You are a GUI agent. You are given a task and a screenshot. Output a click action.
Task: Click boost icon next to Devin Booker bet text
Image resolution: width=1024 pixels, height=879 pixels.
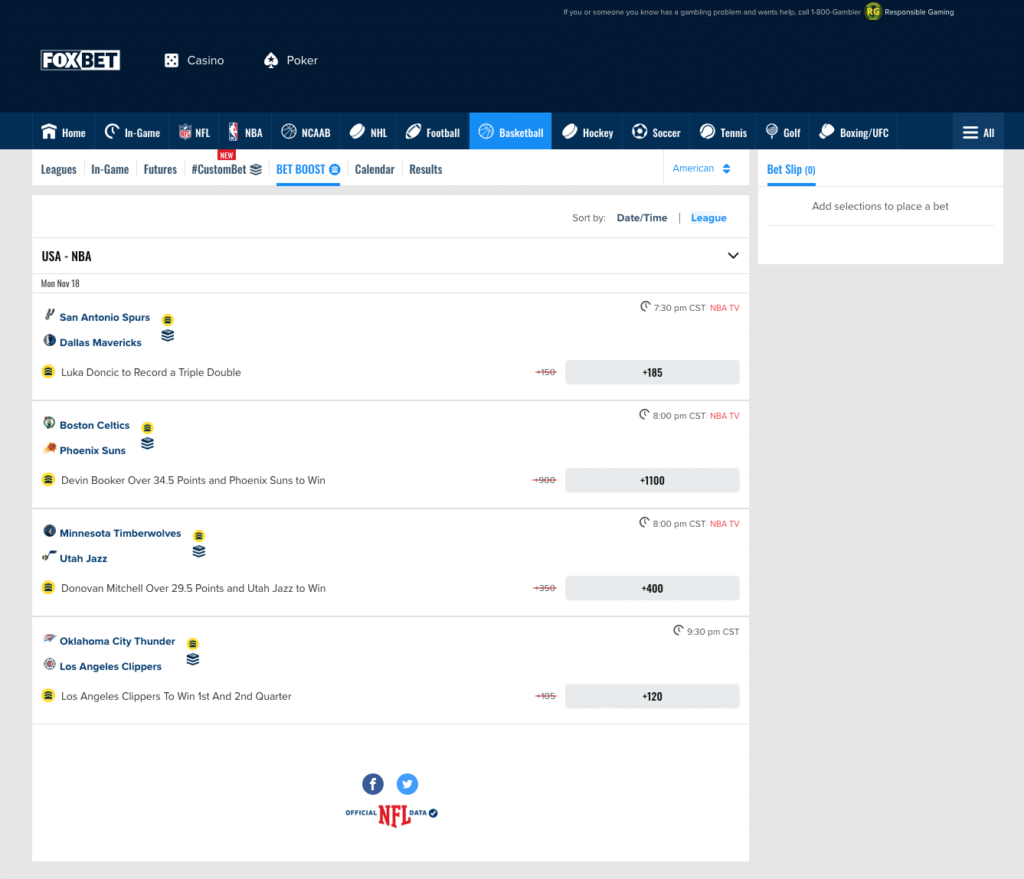[x=48, y=479]
